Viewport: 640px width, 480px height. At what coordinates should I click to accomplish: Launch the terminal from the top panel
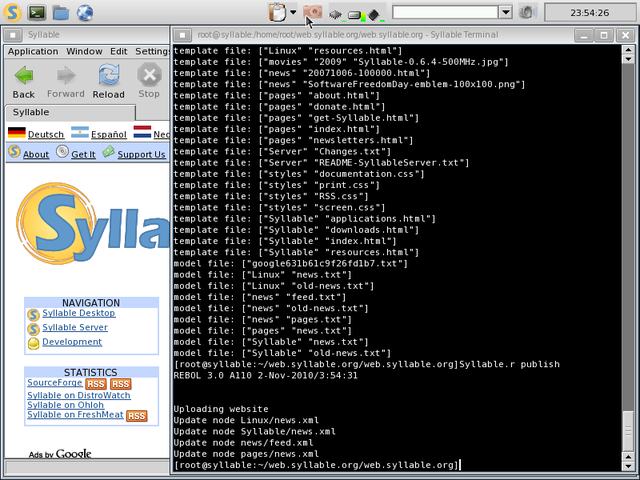pyautogui.click(x=37, y=13)
